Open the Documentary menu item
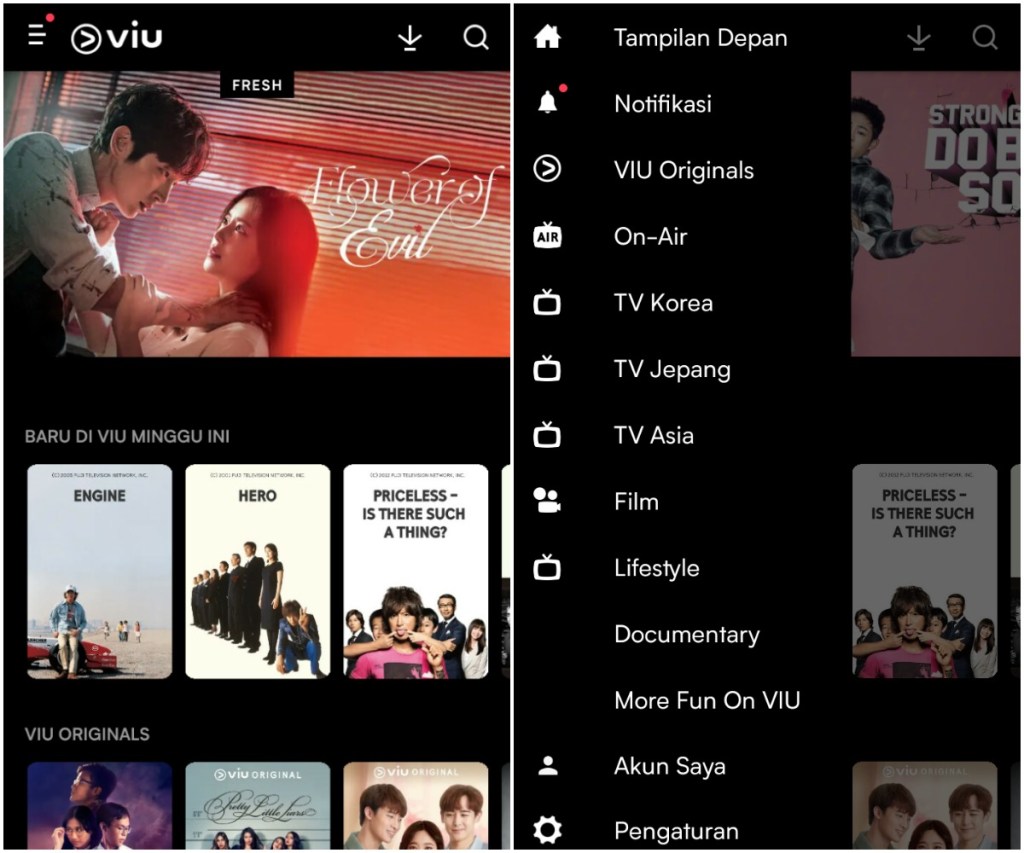The height and width of the screenshot is (853, 1024). (x=686, y=634)
